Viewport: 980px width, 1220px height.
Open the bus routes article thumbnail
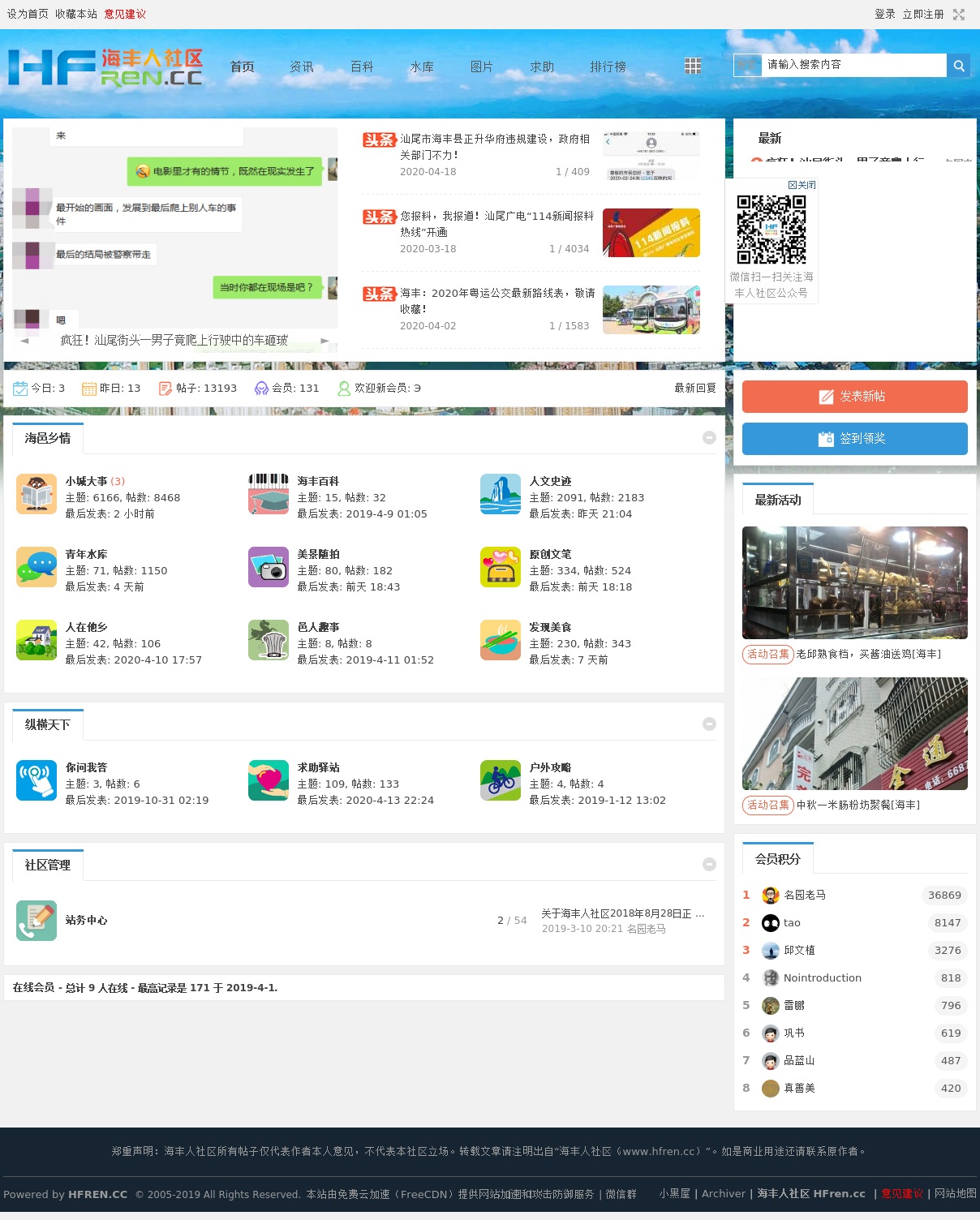point(651,310)
